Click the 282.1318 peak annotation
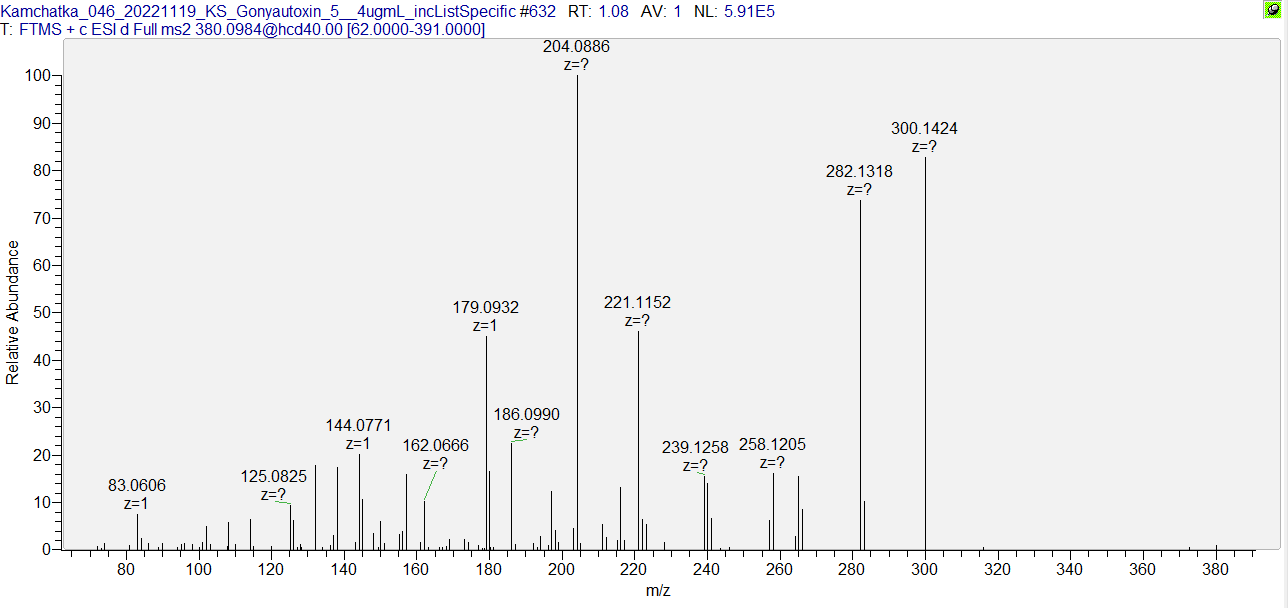1288x608 pixels. (x=859, y=171)
